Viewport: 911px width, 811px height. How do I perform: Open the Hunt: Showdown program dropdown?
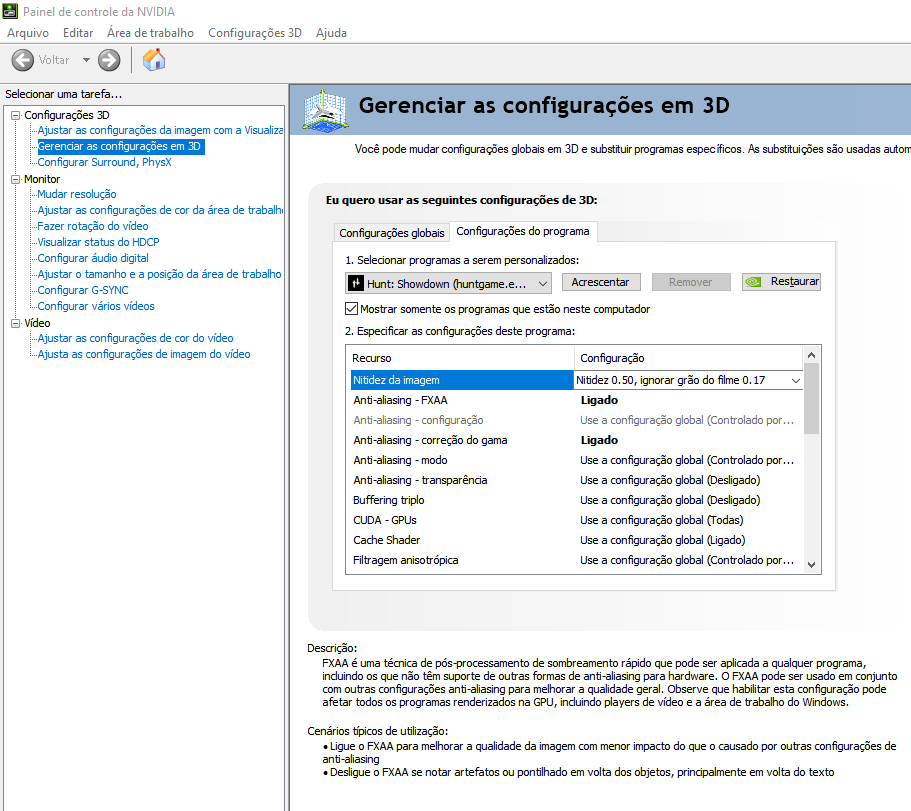[448, 284]
